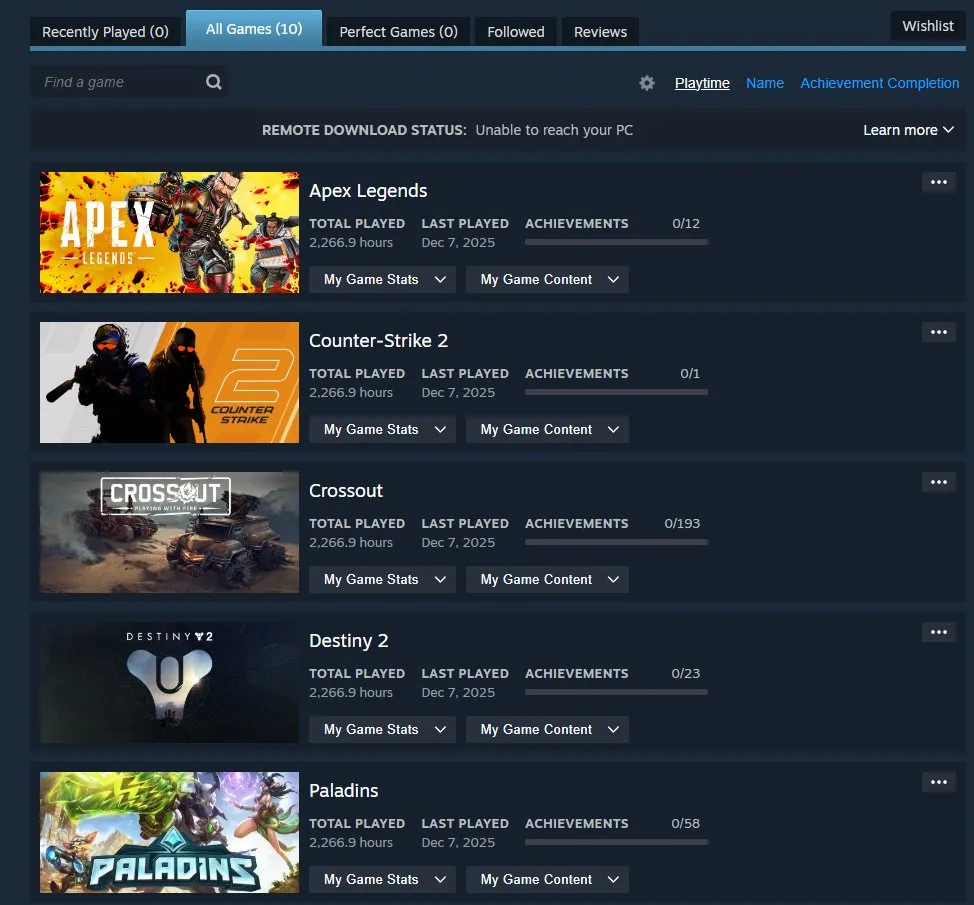
Task: Open the Crossout cover image
Action: click(x=169, y=532)
